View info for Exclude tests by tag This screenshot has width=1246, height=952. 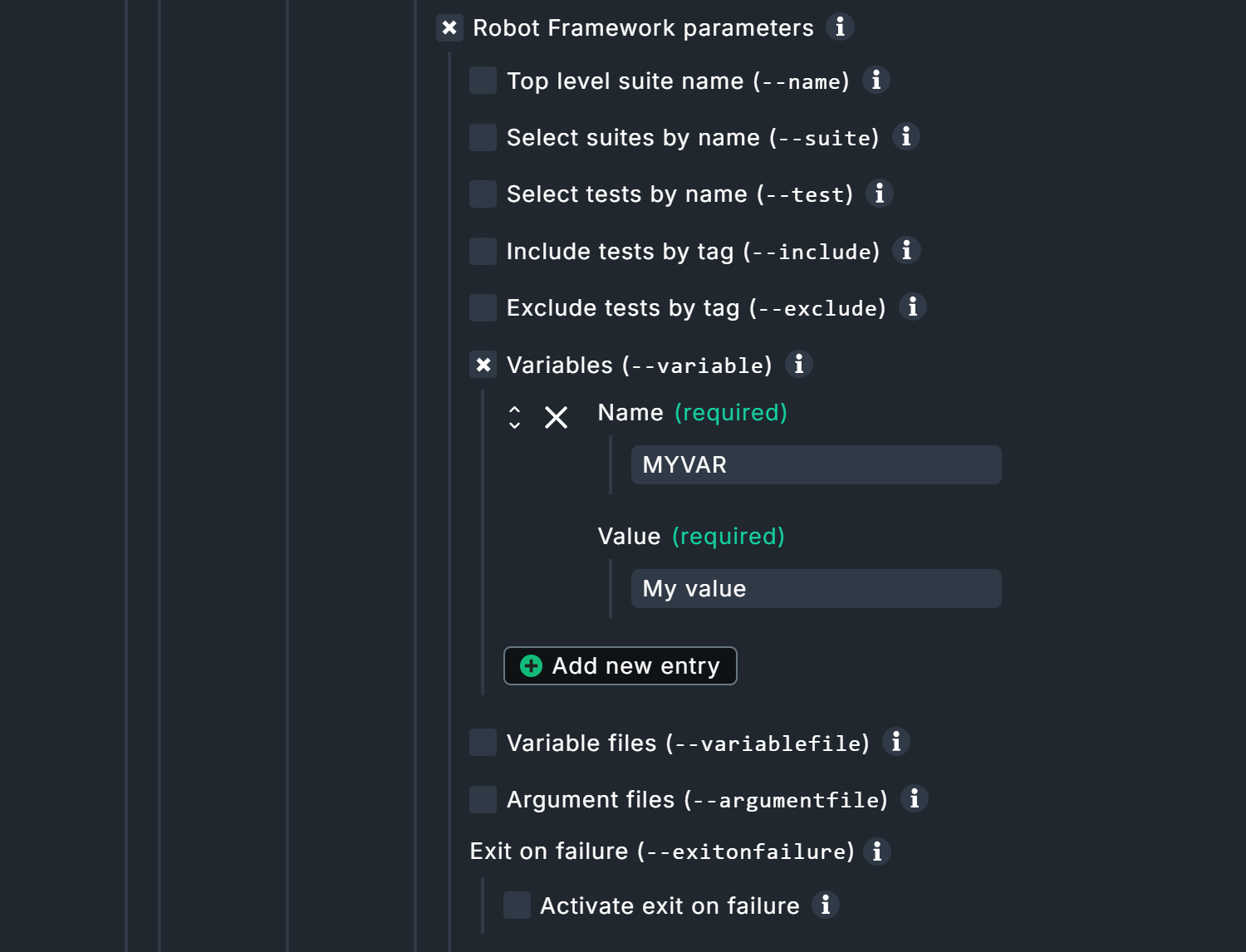tap(912, 307)
